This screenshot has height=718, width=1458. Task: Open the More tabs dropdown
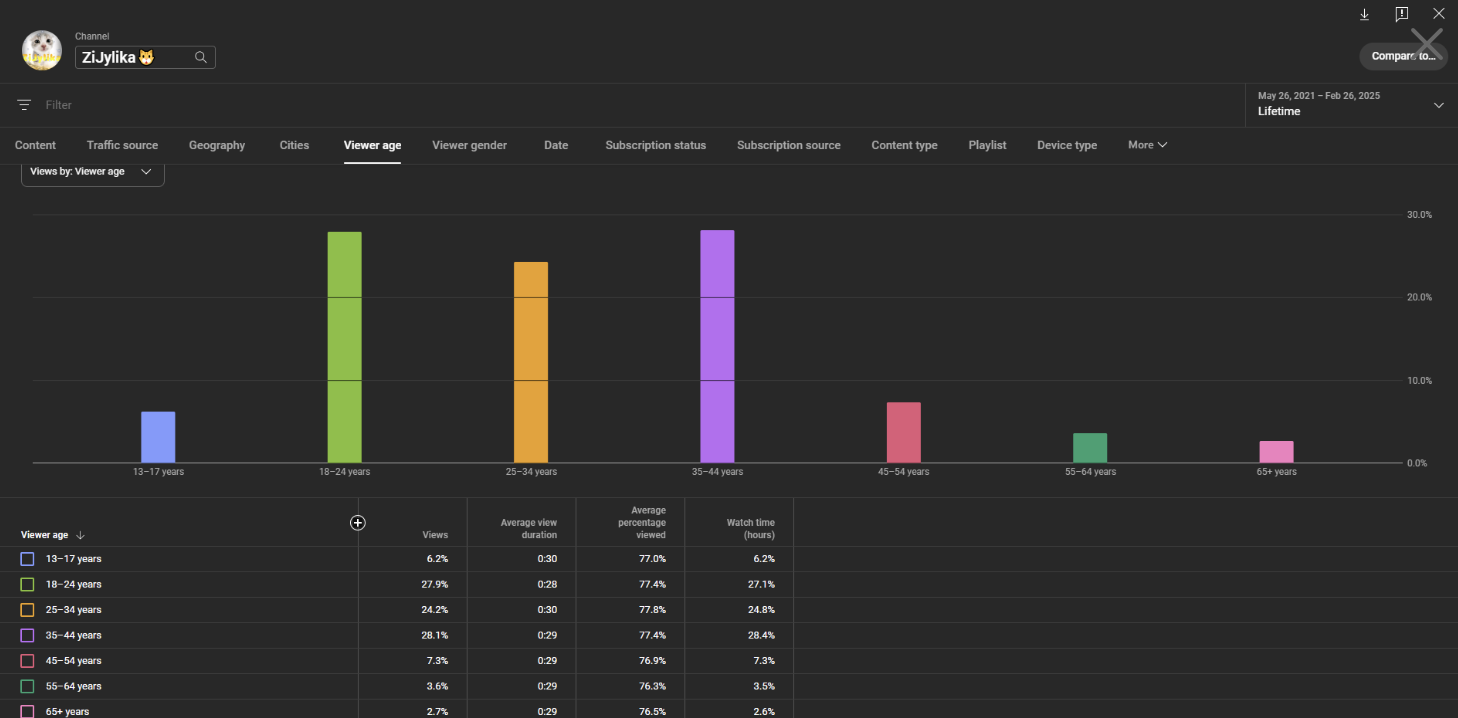click(x=1147, y=145)
